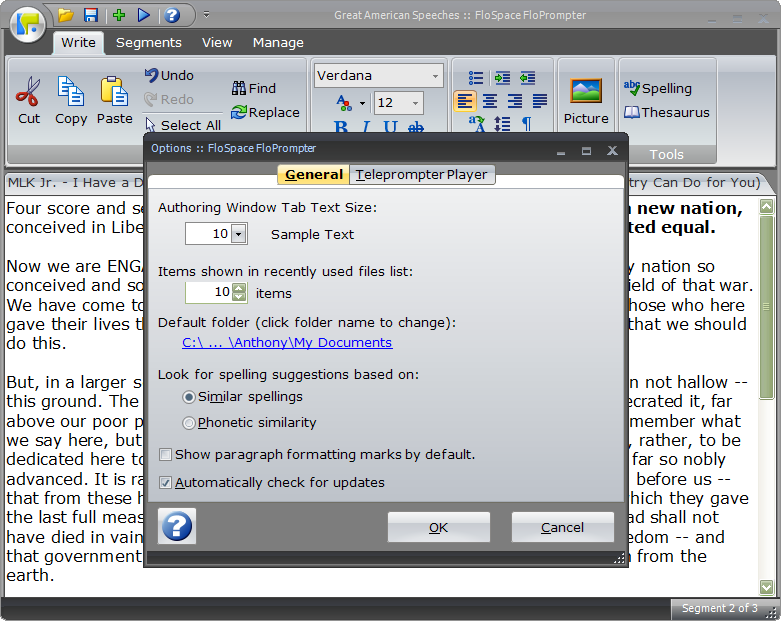The height and width of the screenshot is (621, 781).
Task: Increase recently used files items count
Action: coord(239,288)
